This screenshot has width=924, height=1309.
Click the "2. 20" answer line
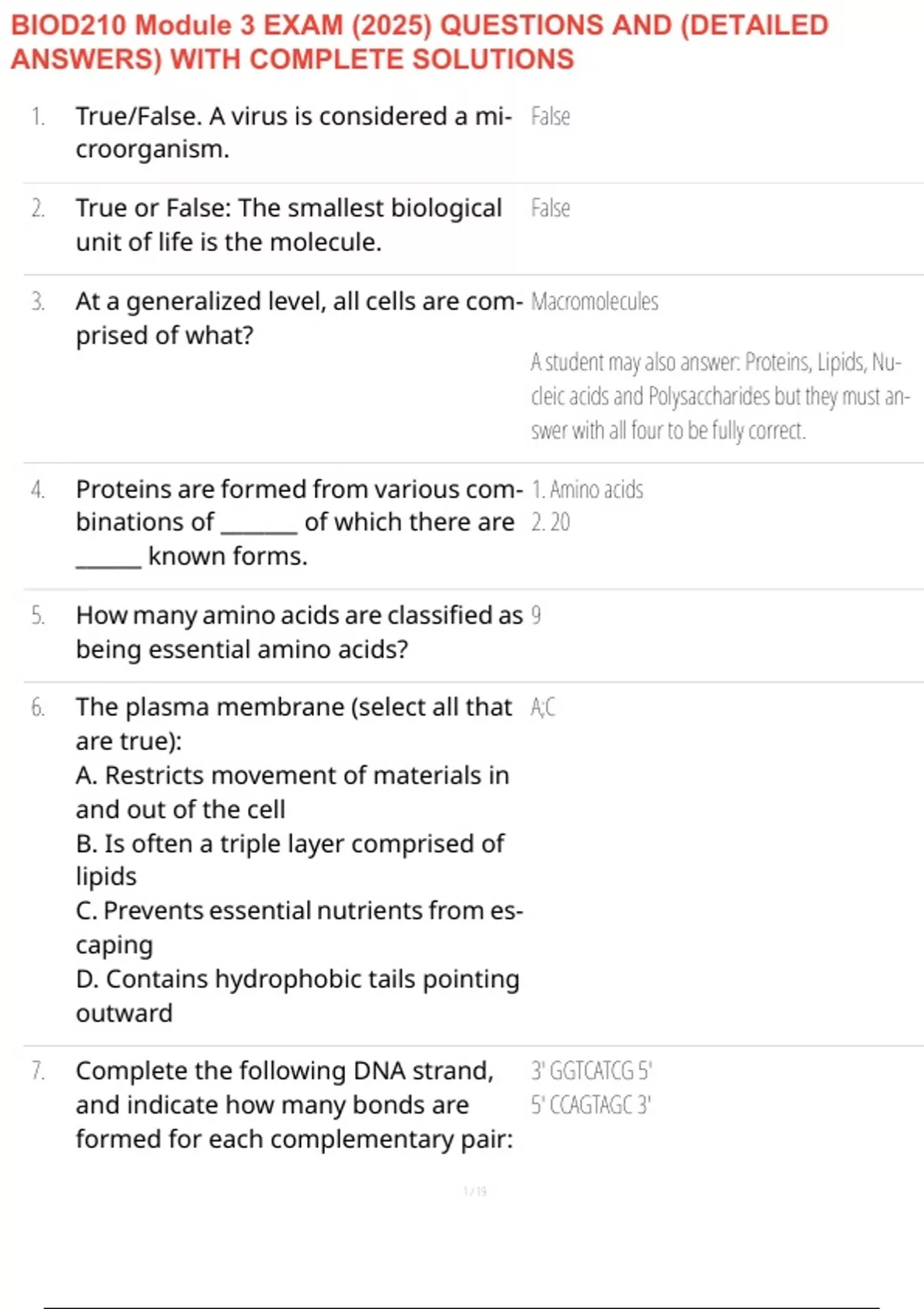[551, 523]
